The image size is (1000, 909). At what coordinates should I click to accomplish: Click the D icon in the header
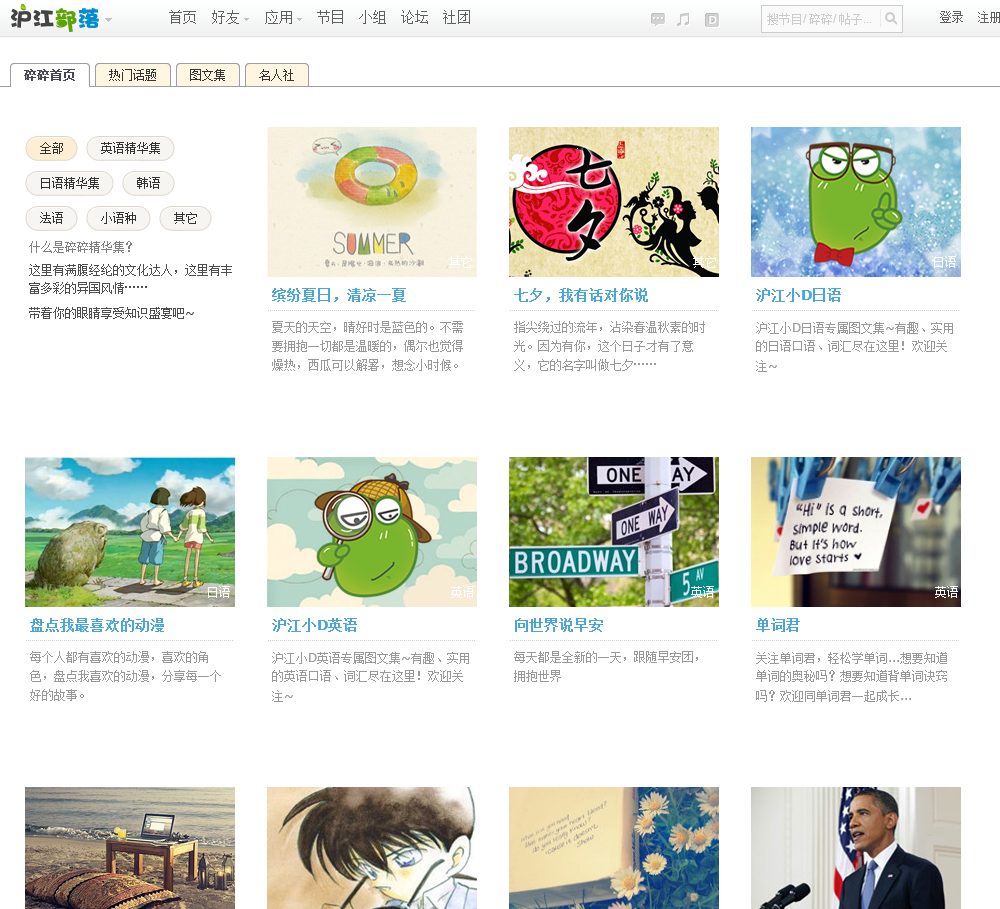[x=712, y=20]
